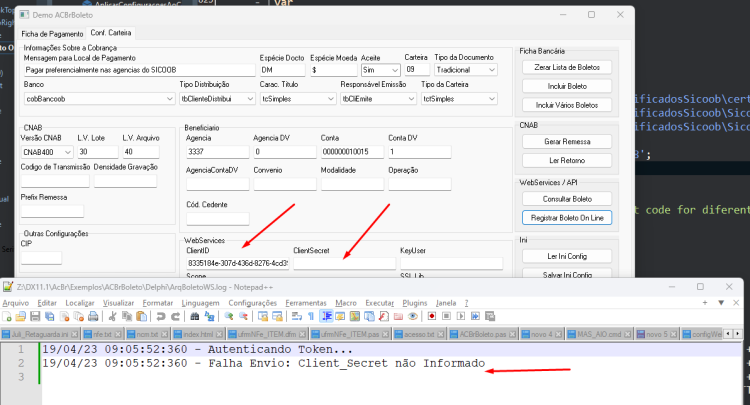This screenshot has height=405, width=750.
Task: Click the Save recorded macro icon
Action: click(490, 317)
